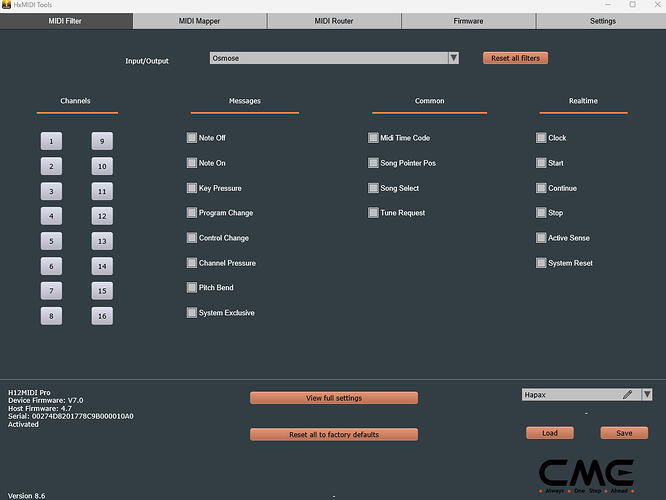
Task: Save the current preset
Action: pyautogui.click(x=624, y=433)
